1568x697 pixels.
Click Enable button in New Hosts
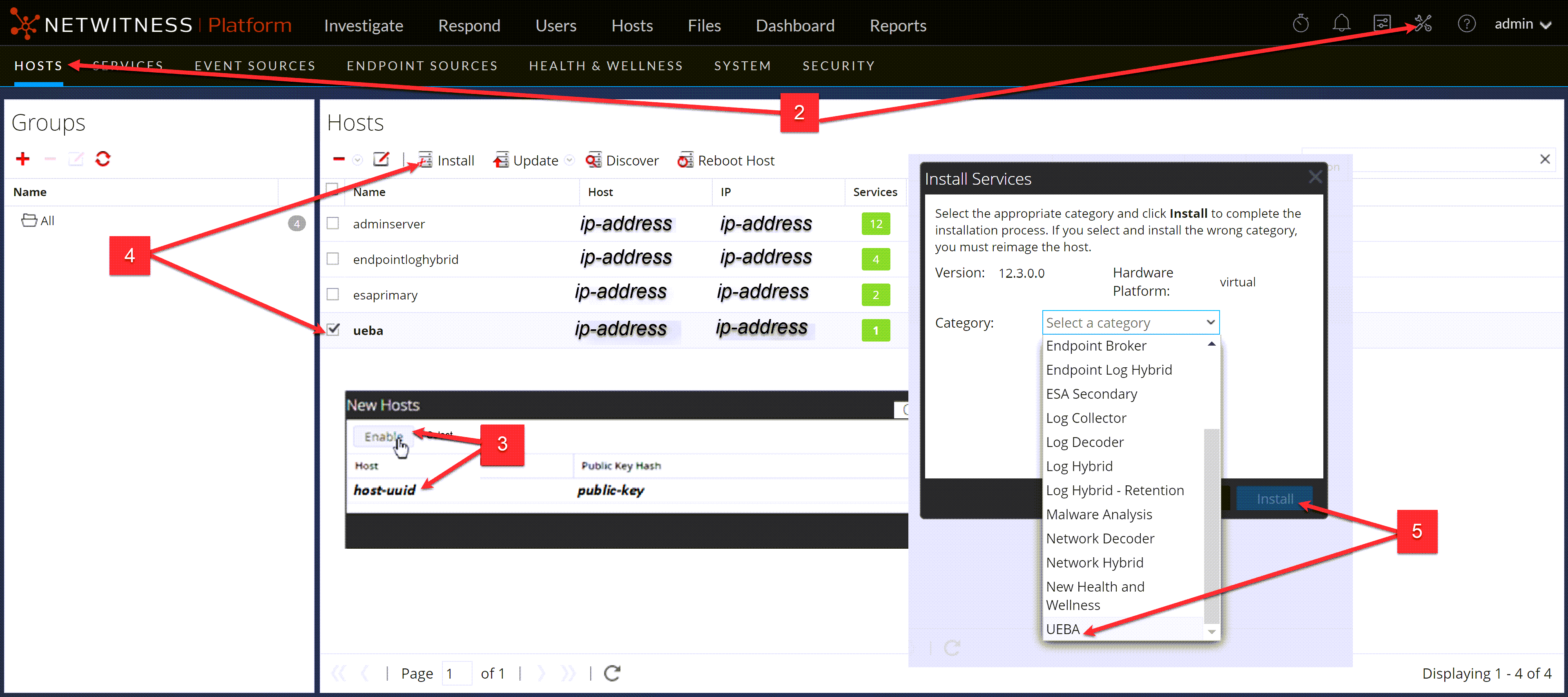pos(382,436)
